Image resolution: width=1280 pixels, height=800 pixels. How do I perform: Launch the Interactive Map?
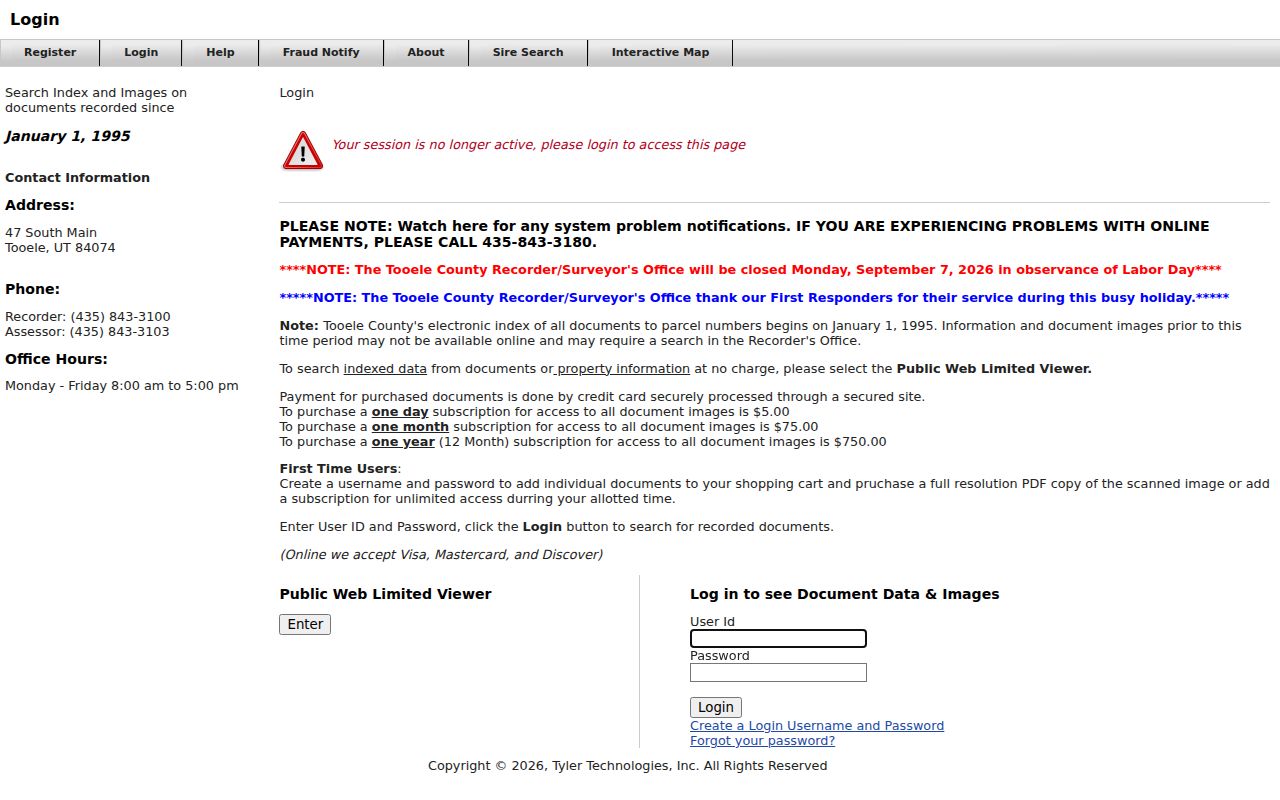click(x=660, y=52)
